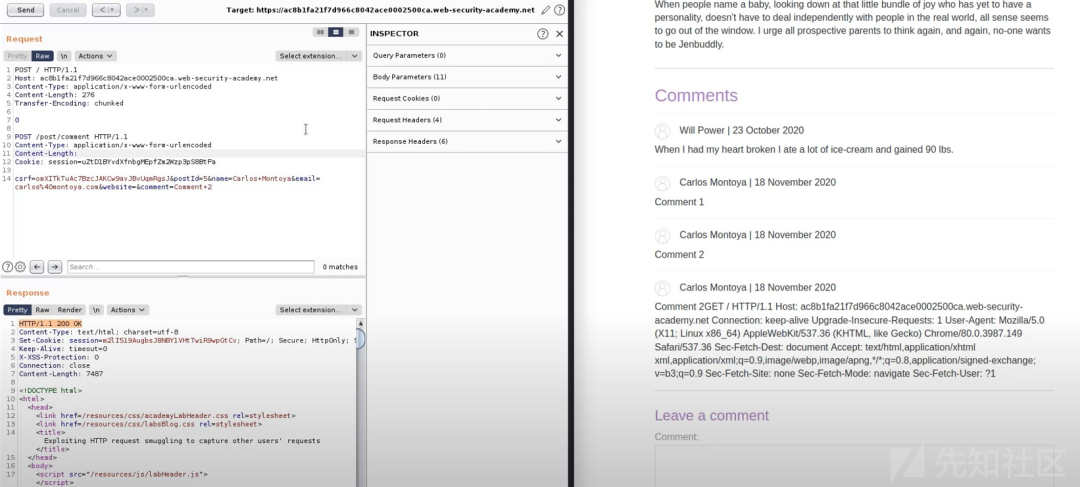Screen dimensions: 1080x487
Task: Open the Response Render tab
Action: (x=70, y=310)
